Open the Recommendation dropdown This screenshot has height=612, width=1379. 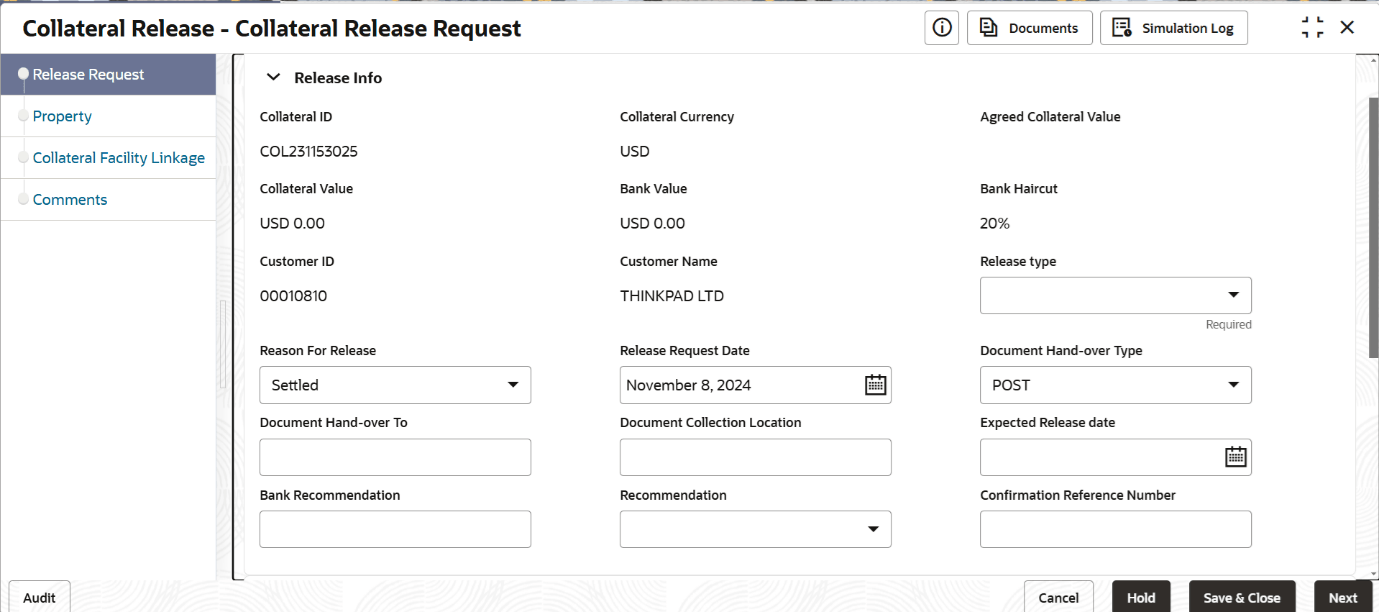(x=755, y=529)
